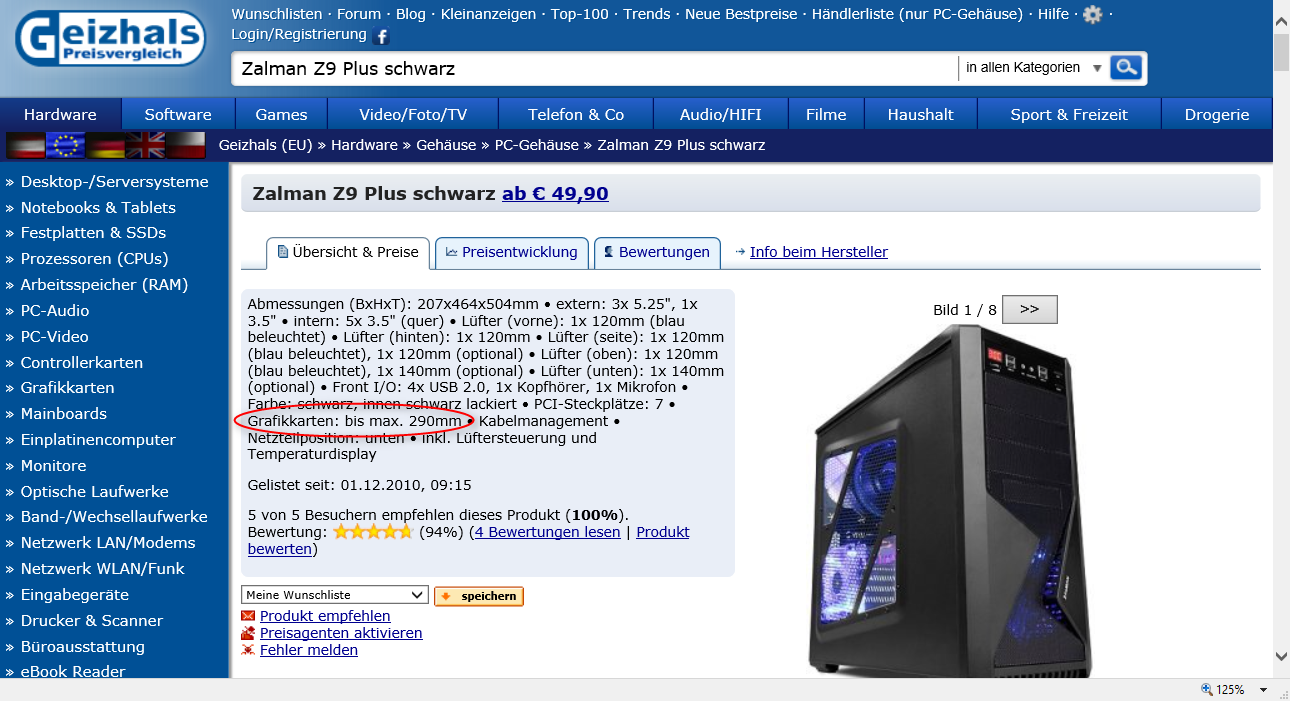Image resolution: width=1290 pixels, height=701 pixels.
Task: Open the Filme category menu
Action: 826,114
